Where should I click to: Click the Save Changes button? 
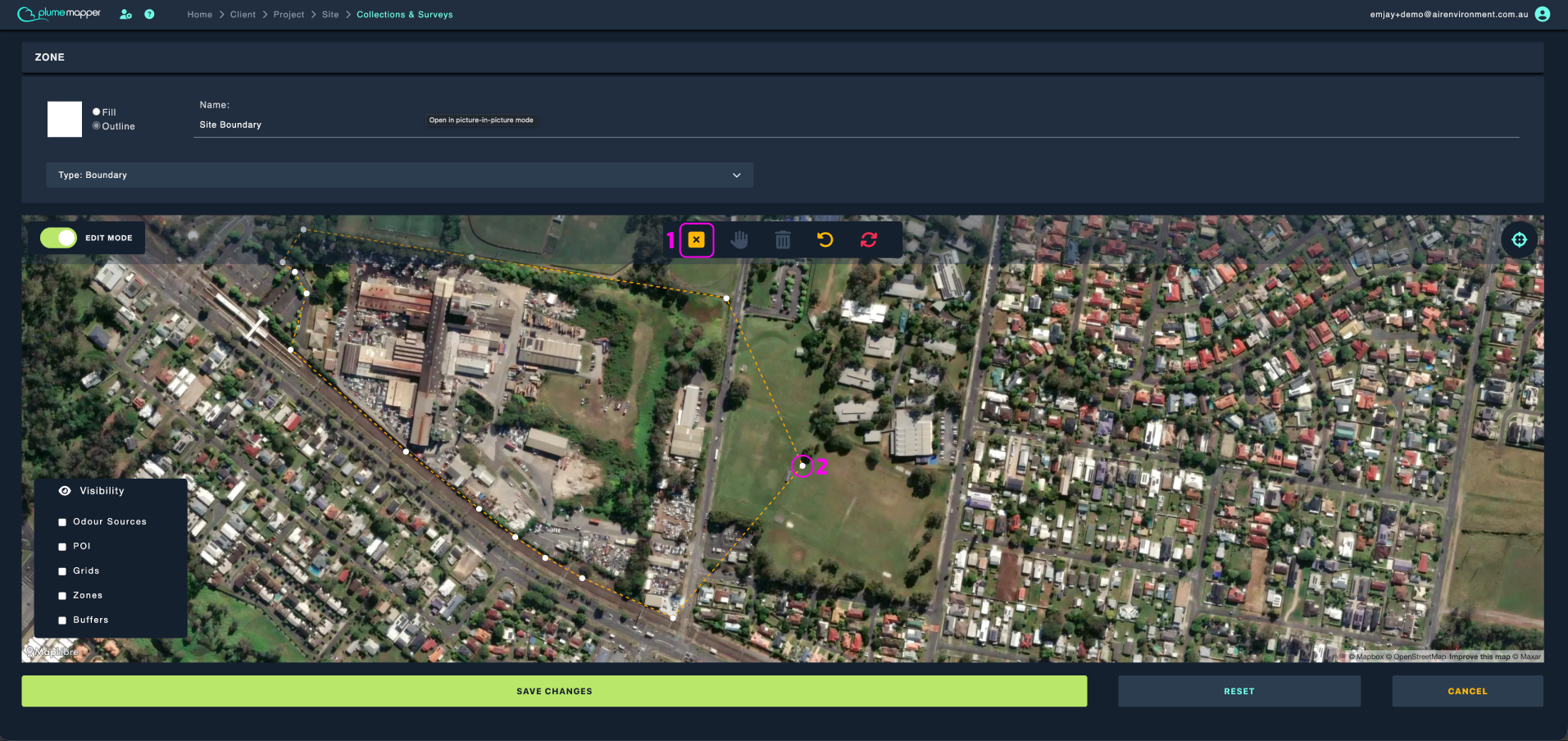click(554, 691)
